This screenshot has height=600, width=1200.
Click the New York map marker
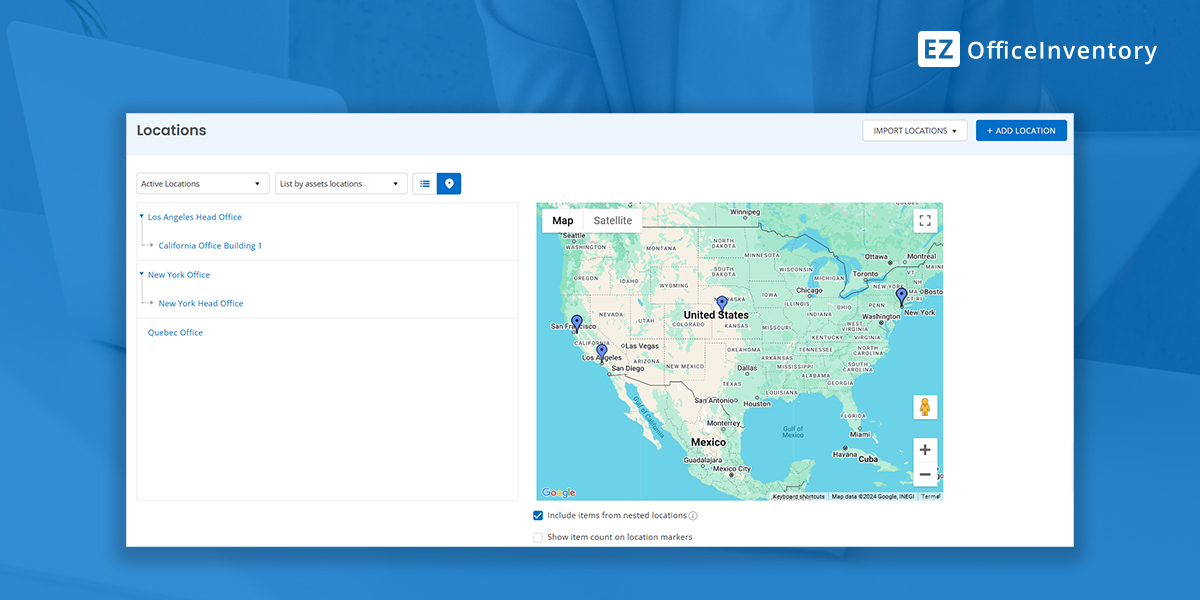pyautogui.click(x=901, y=297)
